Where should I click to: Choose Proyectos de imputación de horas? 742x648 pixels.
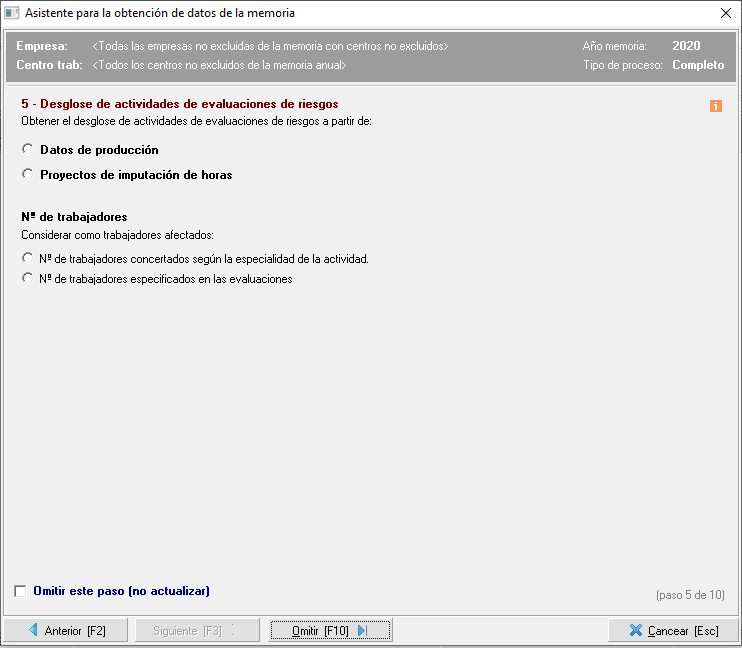pyautogui.click(x=28, y=175)
